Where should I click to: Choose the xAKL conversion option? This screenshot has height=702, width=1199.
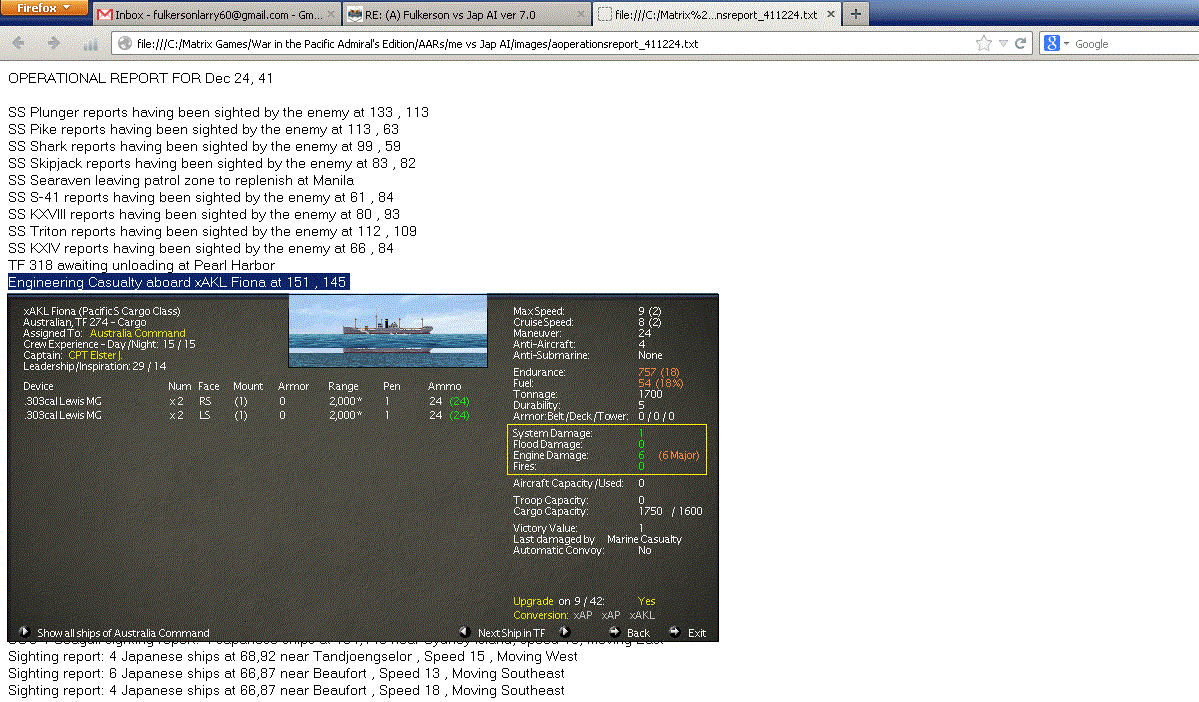click(x=642, y=615)
